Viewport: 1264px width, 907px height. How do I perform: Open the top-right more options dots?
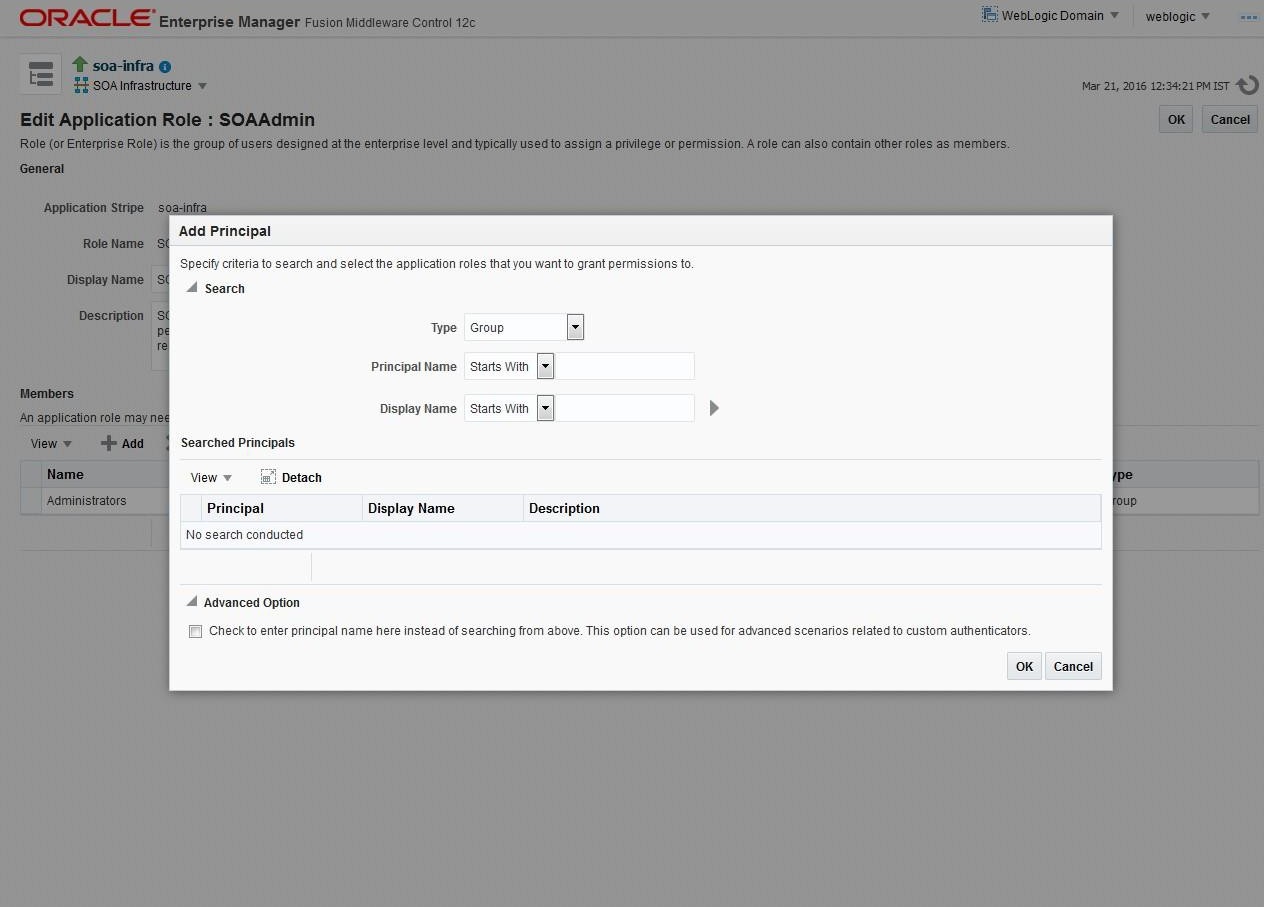click(x=1249, y=17)
